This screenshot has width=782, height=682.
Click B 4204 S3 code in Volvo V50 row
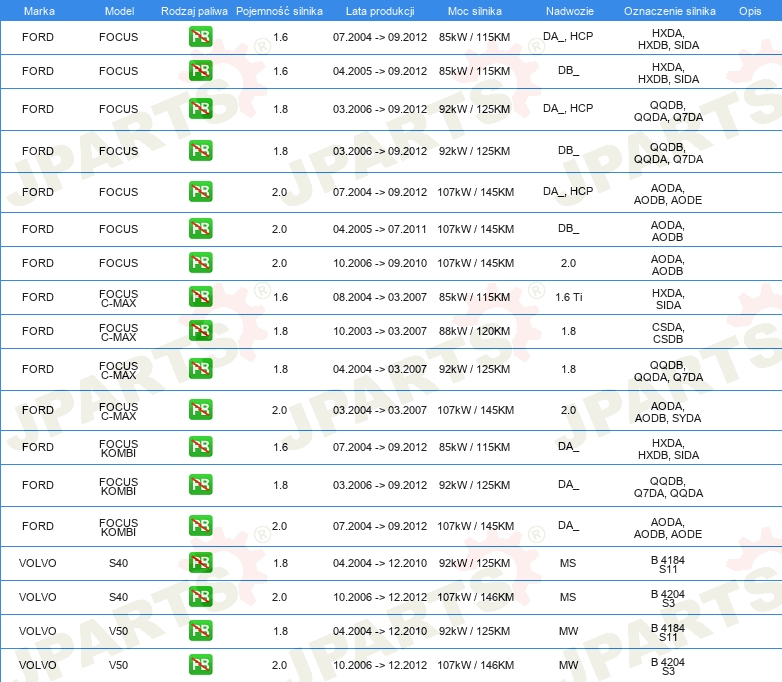[668, 666]
